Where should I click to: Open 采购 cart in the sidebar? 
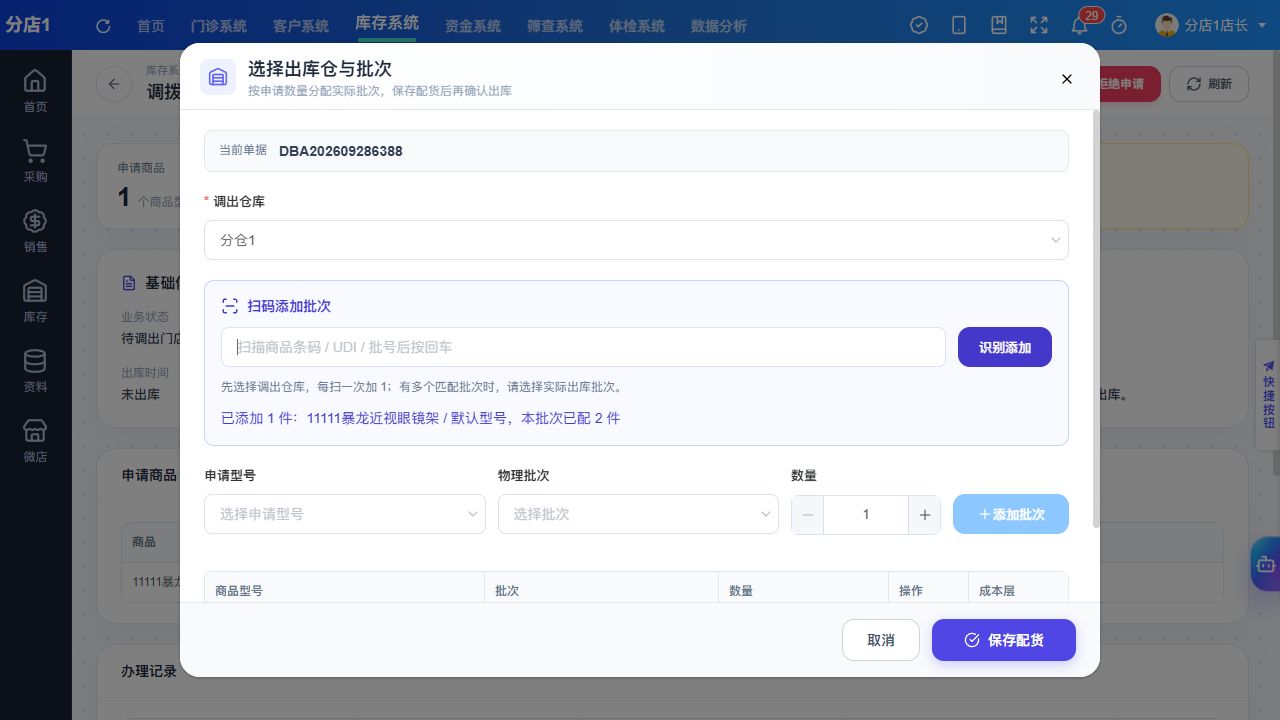click(35, 161)
